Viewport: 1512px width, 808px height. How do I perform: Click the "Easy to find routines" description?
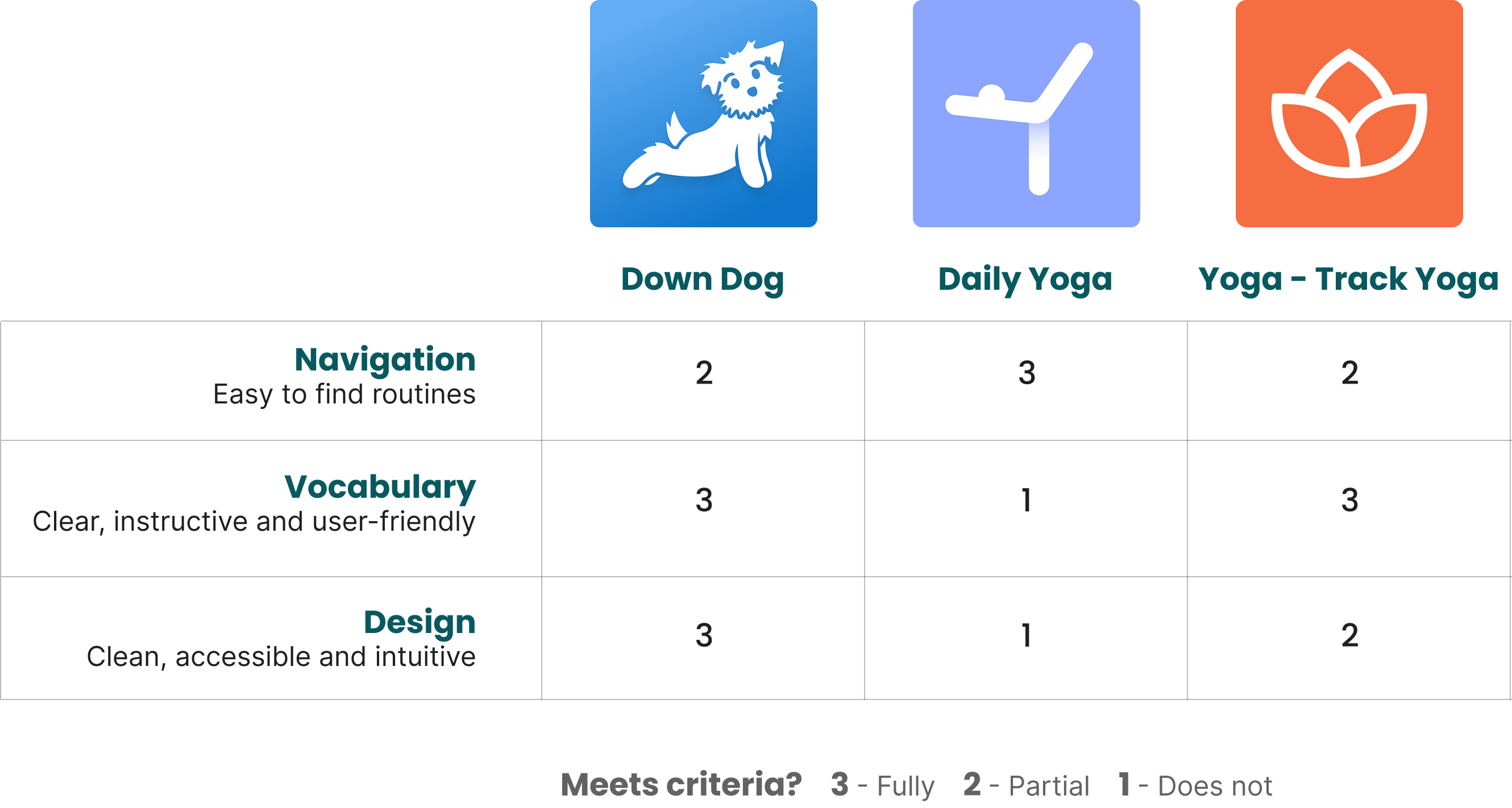(x=344, y=394)
